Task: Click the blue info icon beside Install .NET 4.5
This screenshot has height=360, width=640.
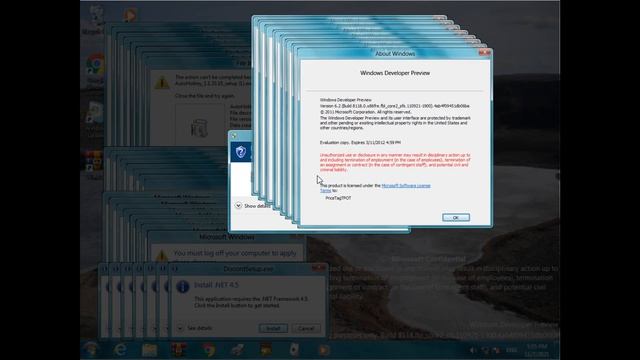Action: 182,287
